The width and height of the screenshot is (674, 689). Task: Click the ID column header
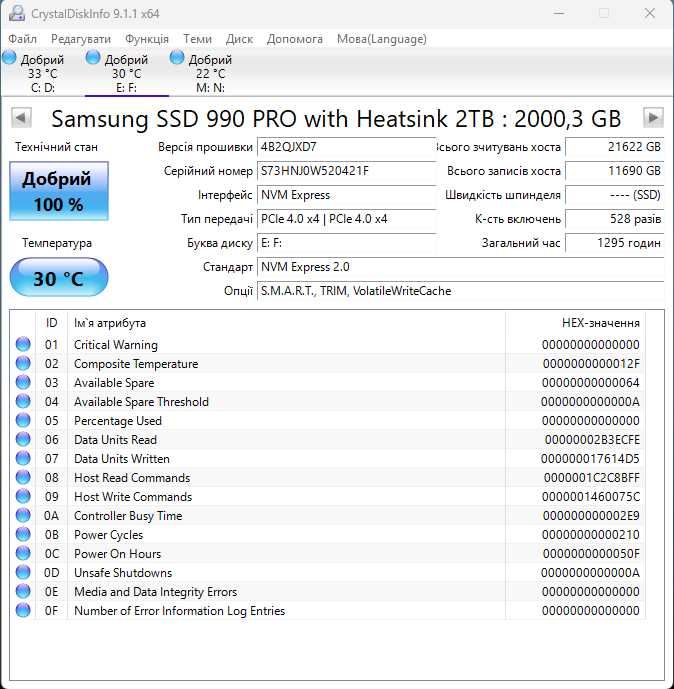(51, 323)
